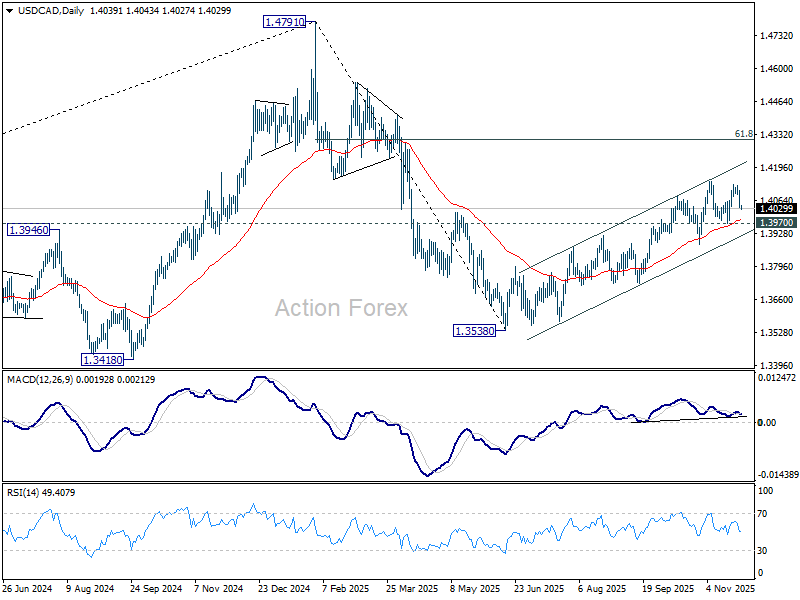
Task: Click the 1.47910 high price label
Action: tap(284, 22)
